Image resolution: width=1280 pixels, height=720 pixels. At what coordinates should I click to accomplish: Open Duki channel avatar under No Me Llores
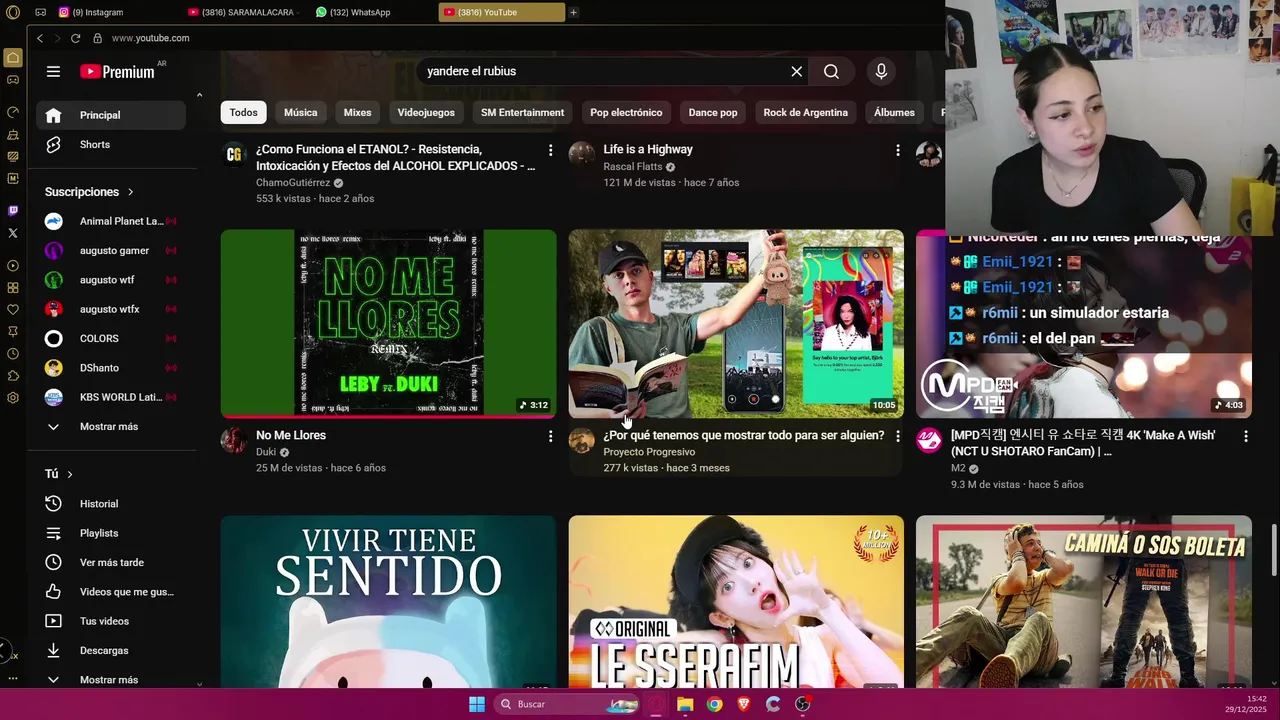click(x=234, y=441)
